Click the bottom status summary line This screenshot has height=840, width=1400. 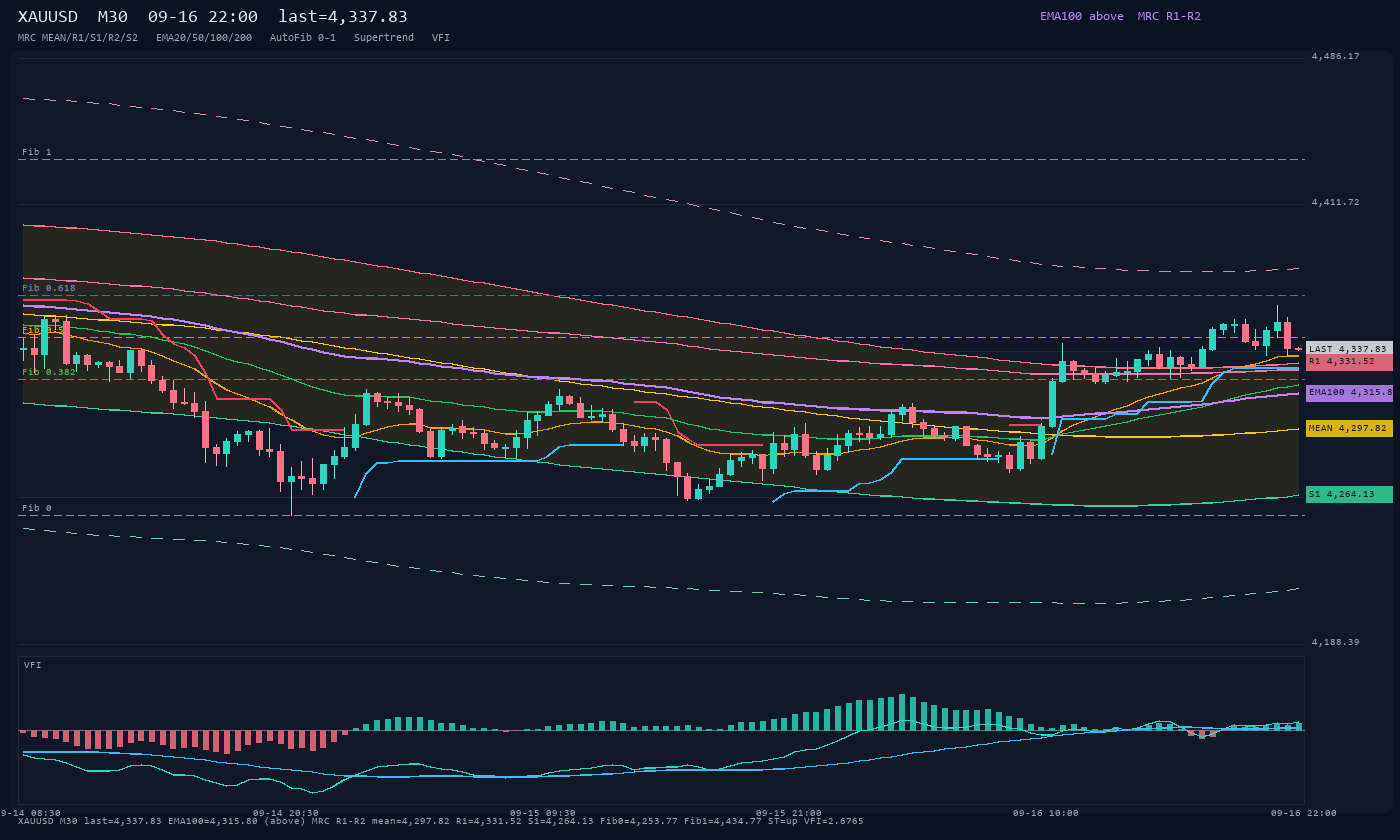click(x=441, y=821)
